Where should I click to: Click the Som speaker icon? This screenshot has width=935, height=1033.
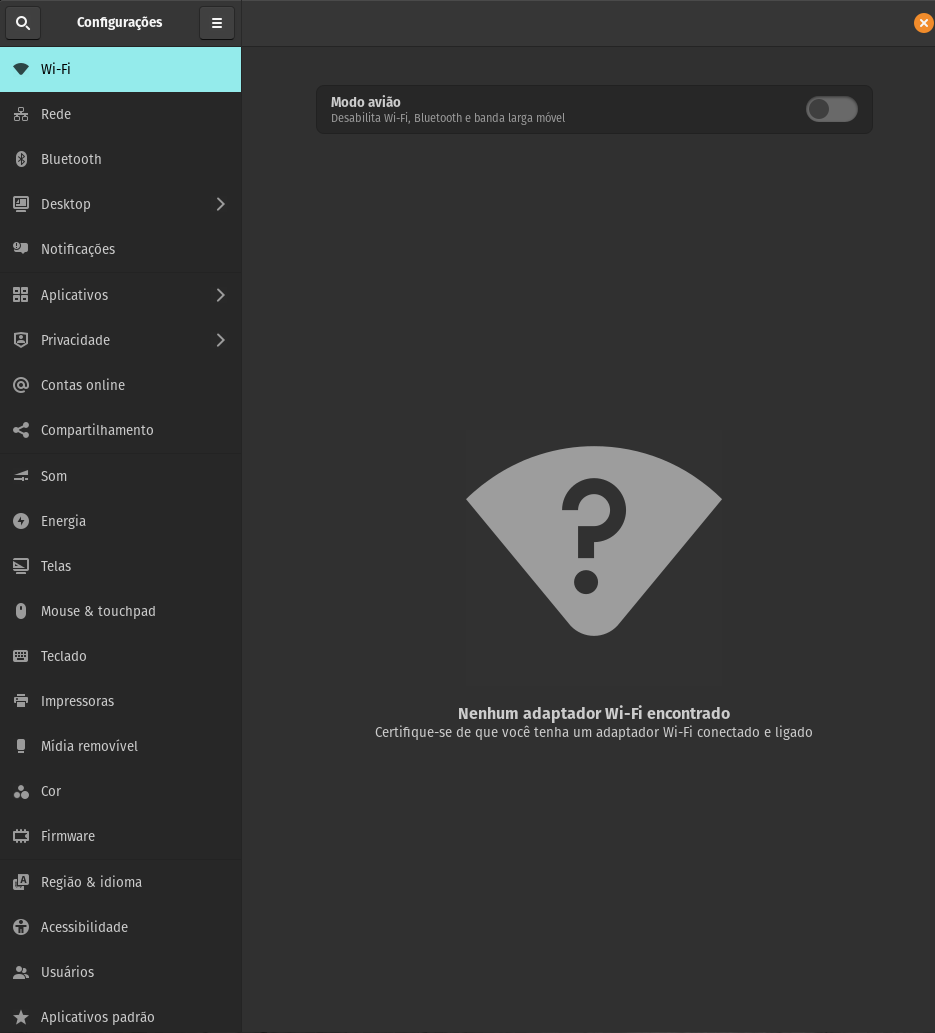point(21,476)
